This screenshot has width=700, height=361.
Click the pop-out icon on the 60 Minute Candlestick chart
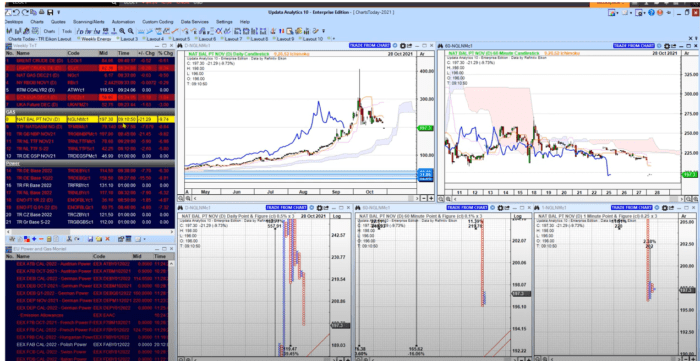pyautogui.click(x=674, y=46)
